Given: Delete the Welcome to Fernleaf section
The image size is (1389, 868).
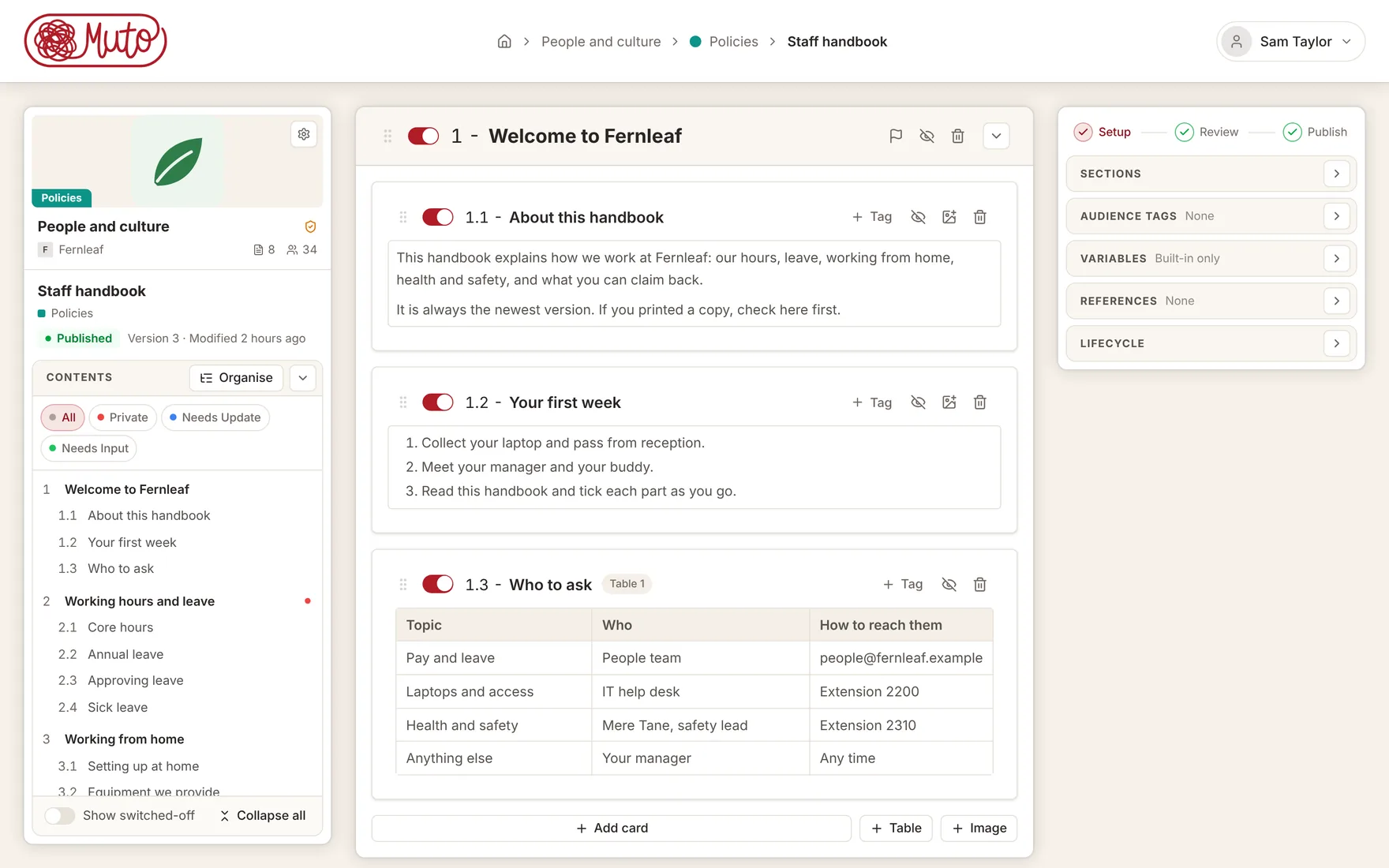Looking at the screenshot, I should pos(957,136).
